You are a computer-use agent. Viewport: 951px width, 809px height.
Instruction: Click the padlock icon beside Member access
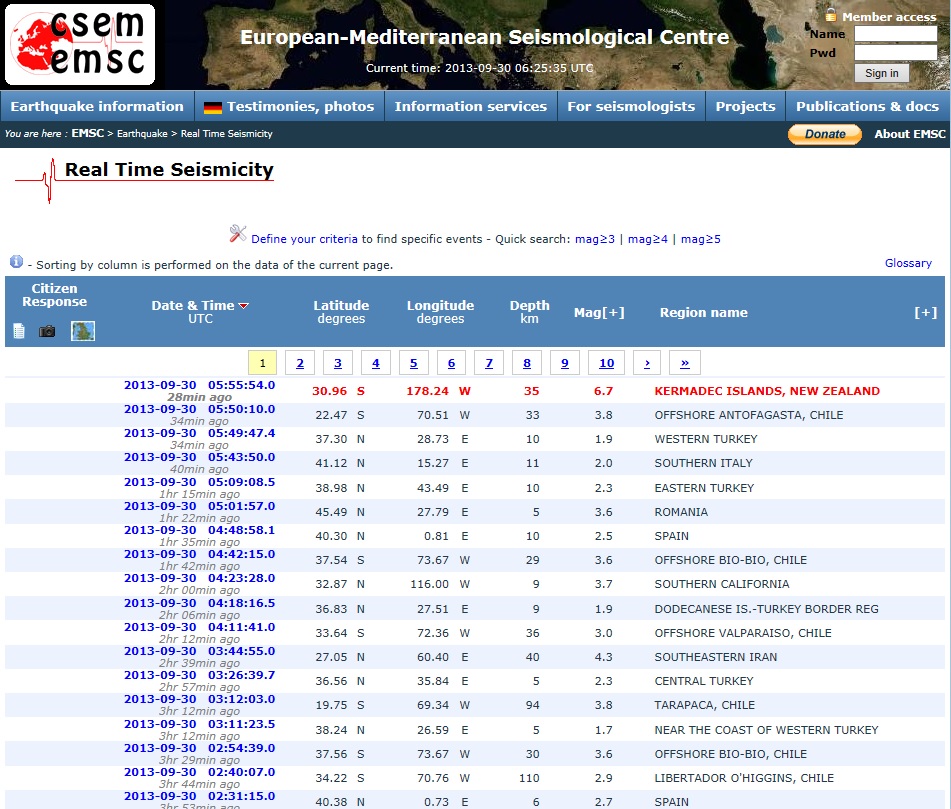(x=831, y=15)
